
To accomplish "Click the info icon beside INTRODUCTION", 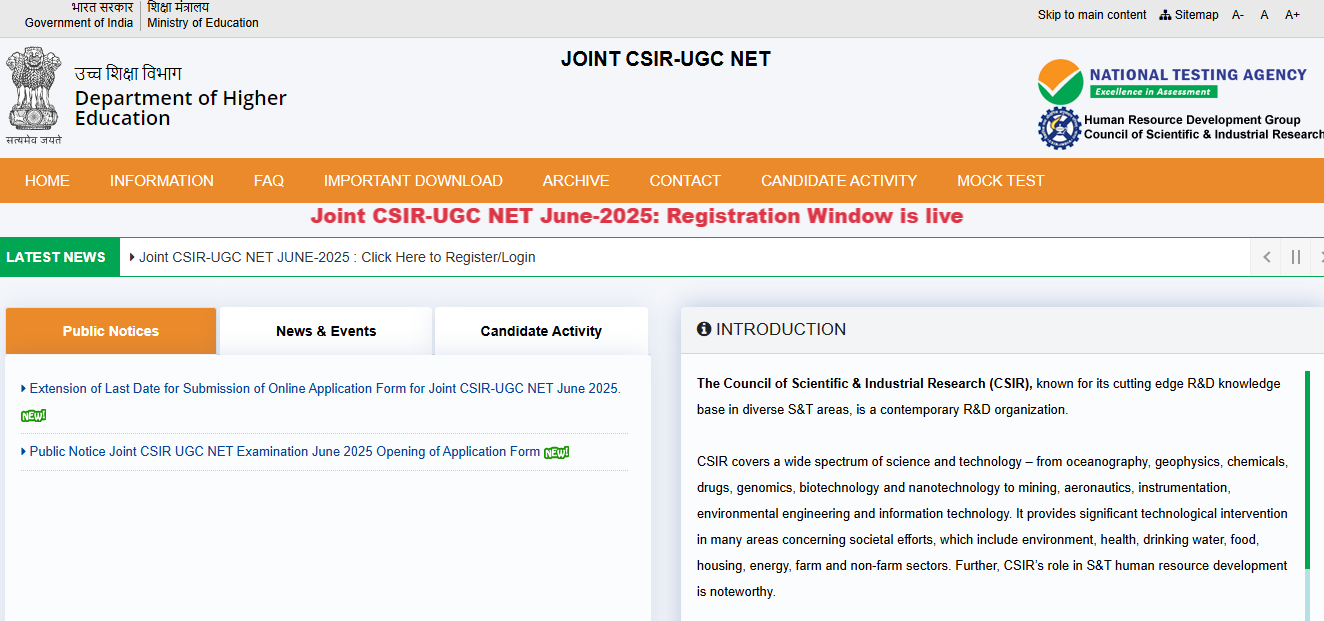I will pyautogui.click(x=704, y=329).
